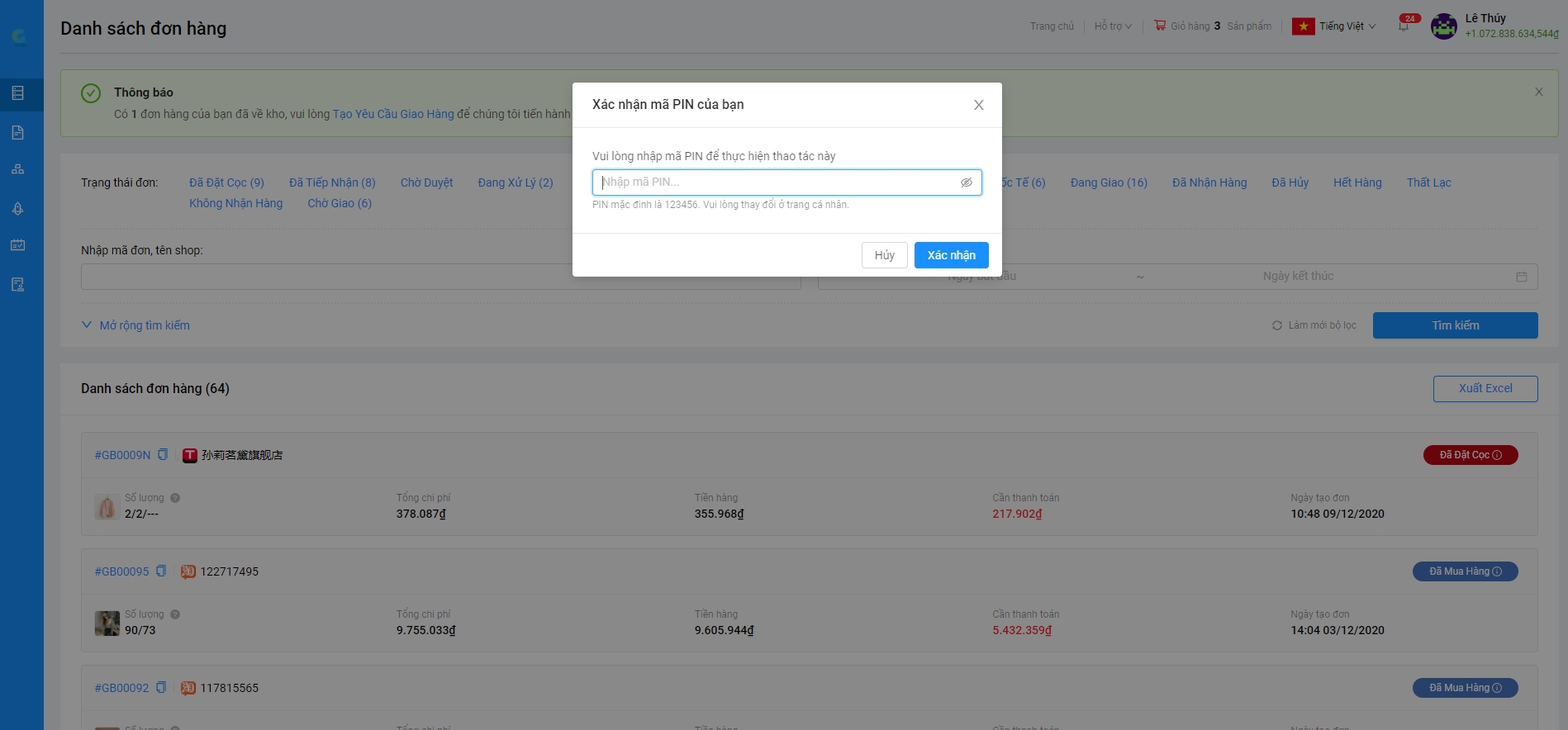The width and height of the screenshot is (1568, 730).
Task: Click the Số lượng help icon for #GB0009N
Action: point(175,498)
